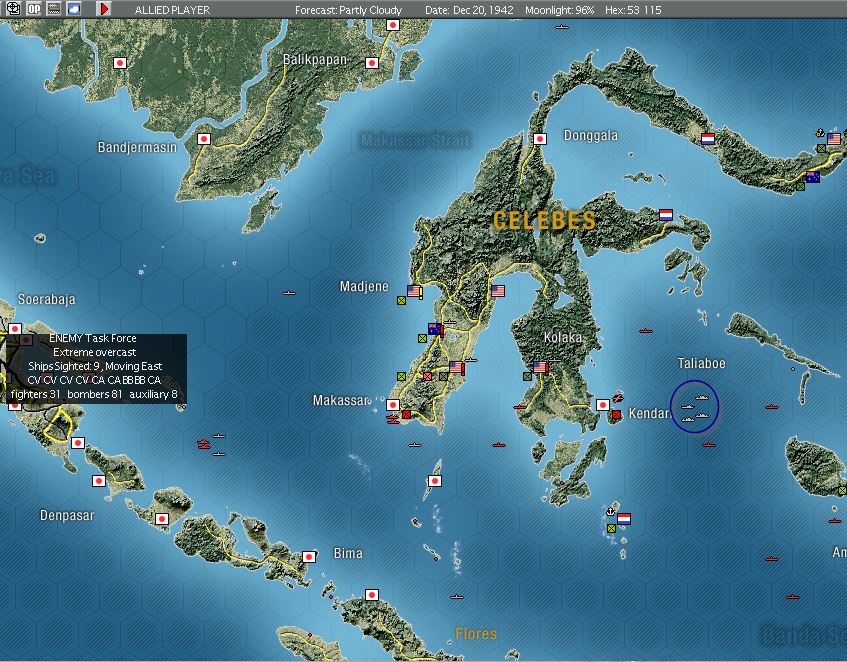
Task: Select the Dutch flag island base south of Kendari
Action: pyautogui.click(x=624, y=519)
